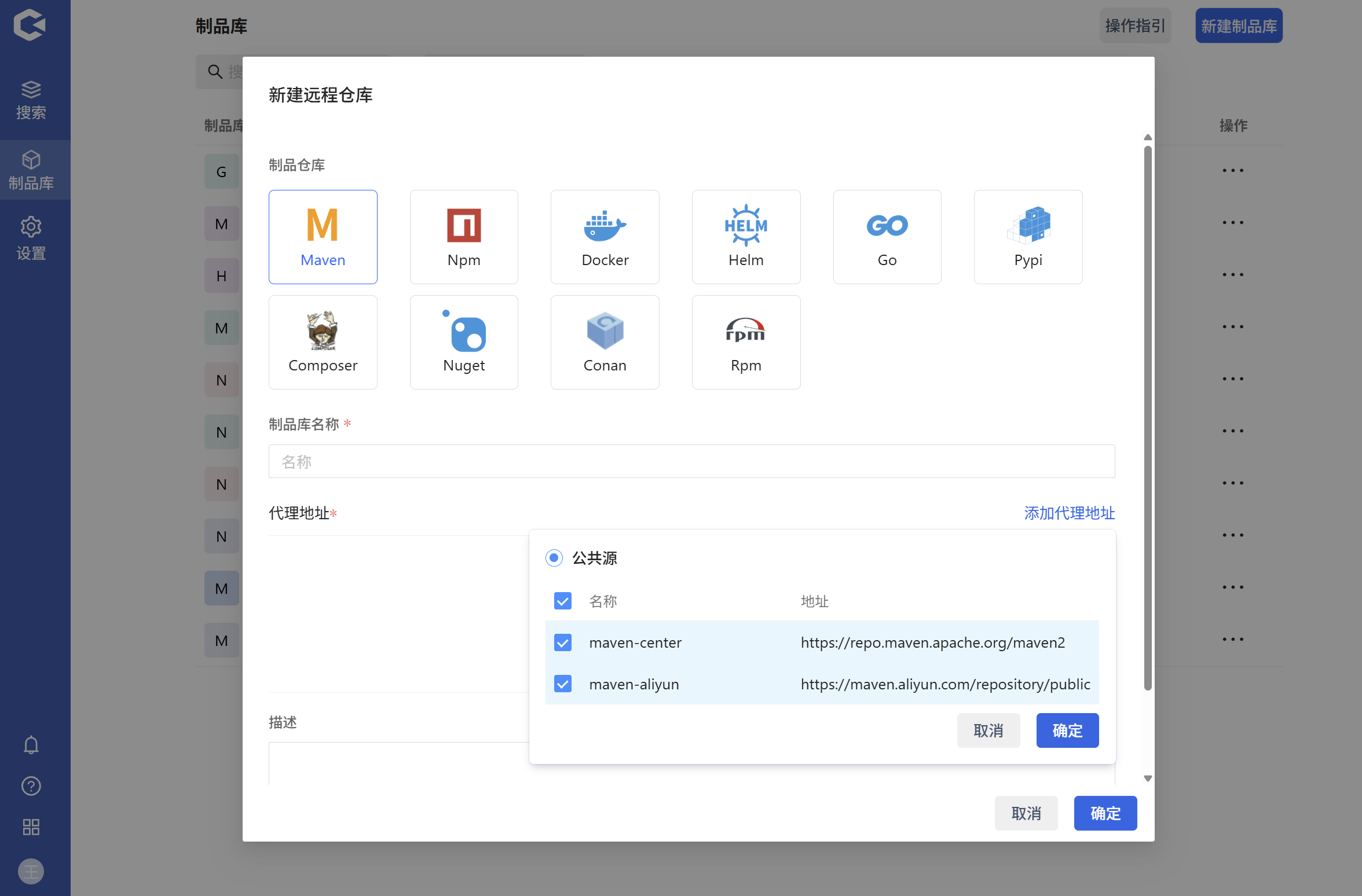Select the Rpm repository icon
This screenshot has height=896, width=1362.
[746, 331]
